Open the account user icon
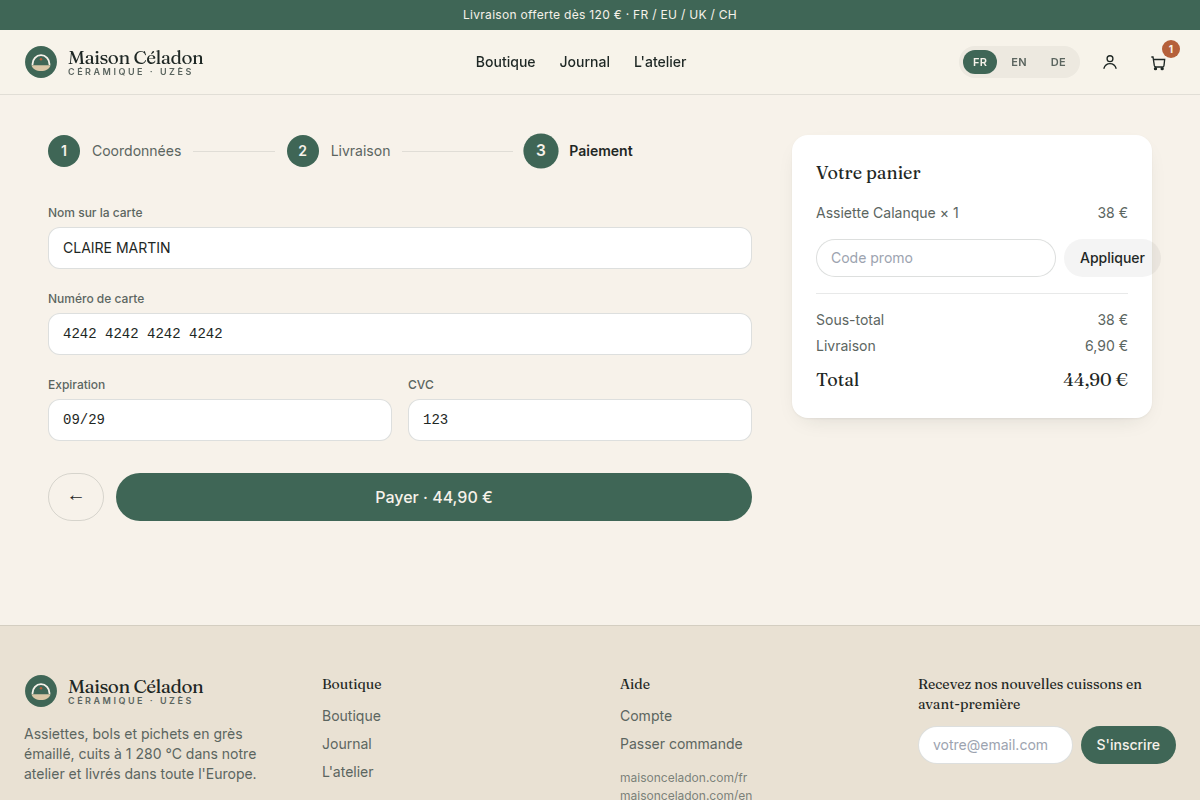Viewport: 1200px width, 800px height. pos(1110,62)
